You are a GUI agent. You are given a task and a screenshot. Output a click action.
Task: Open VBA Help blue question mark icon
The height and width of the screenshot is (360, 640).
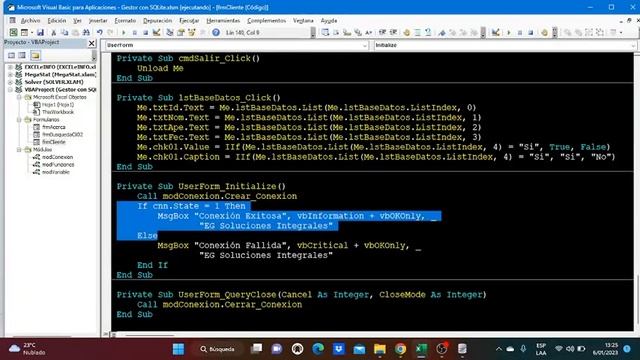pyautogui.click(x=216, y=32)
